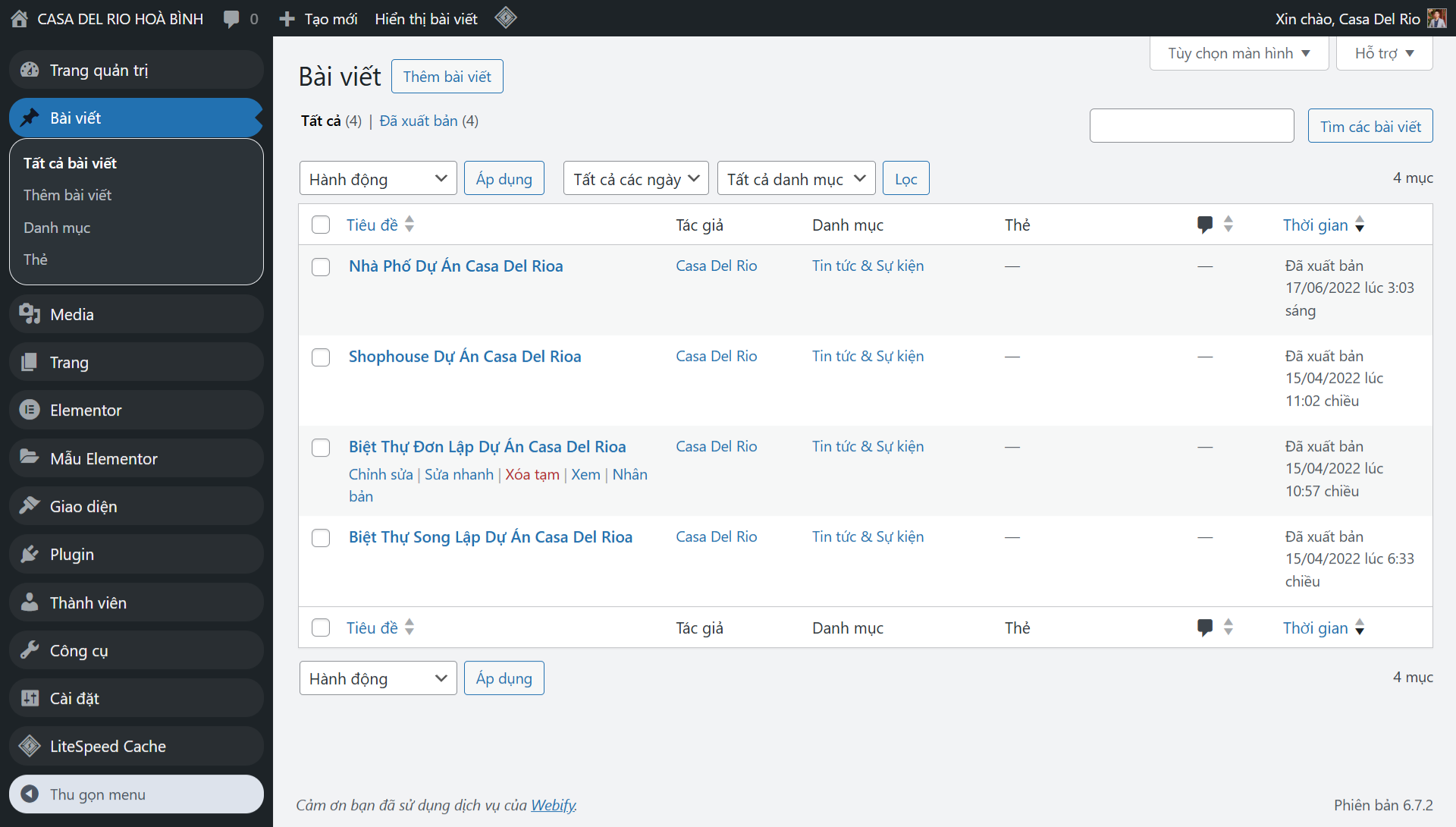
Task: Focus the posts search input field
Action: 1191,126
